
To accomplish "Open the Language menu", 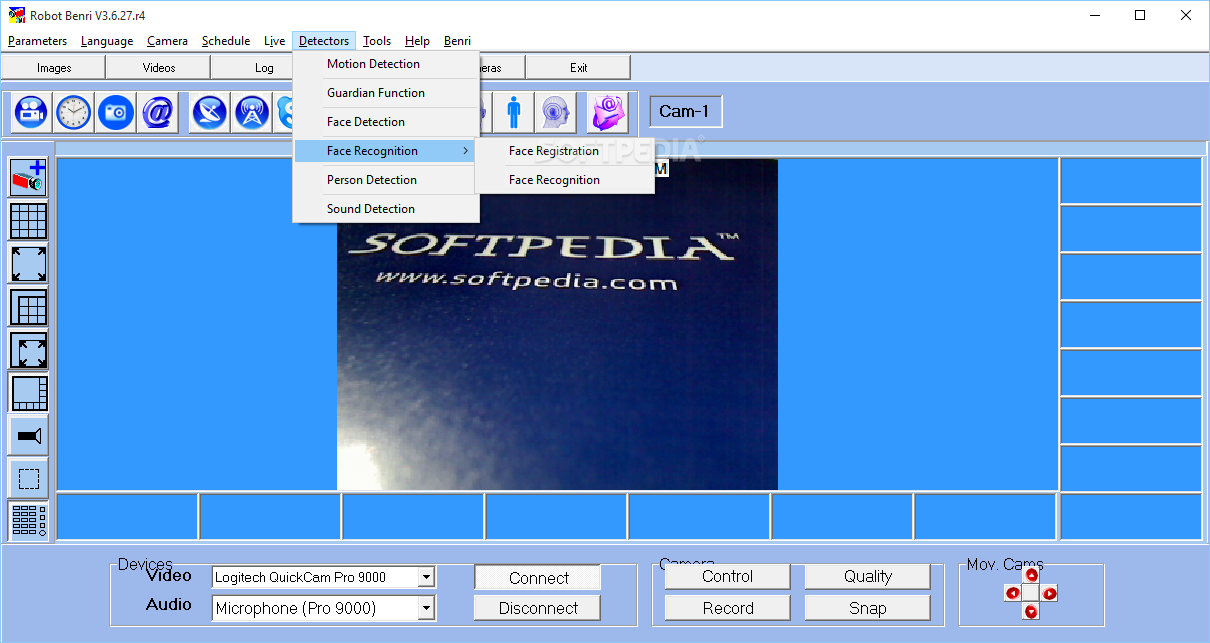I will coord(107,41).
